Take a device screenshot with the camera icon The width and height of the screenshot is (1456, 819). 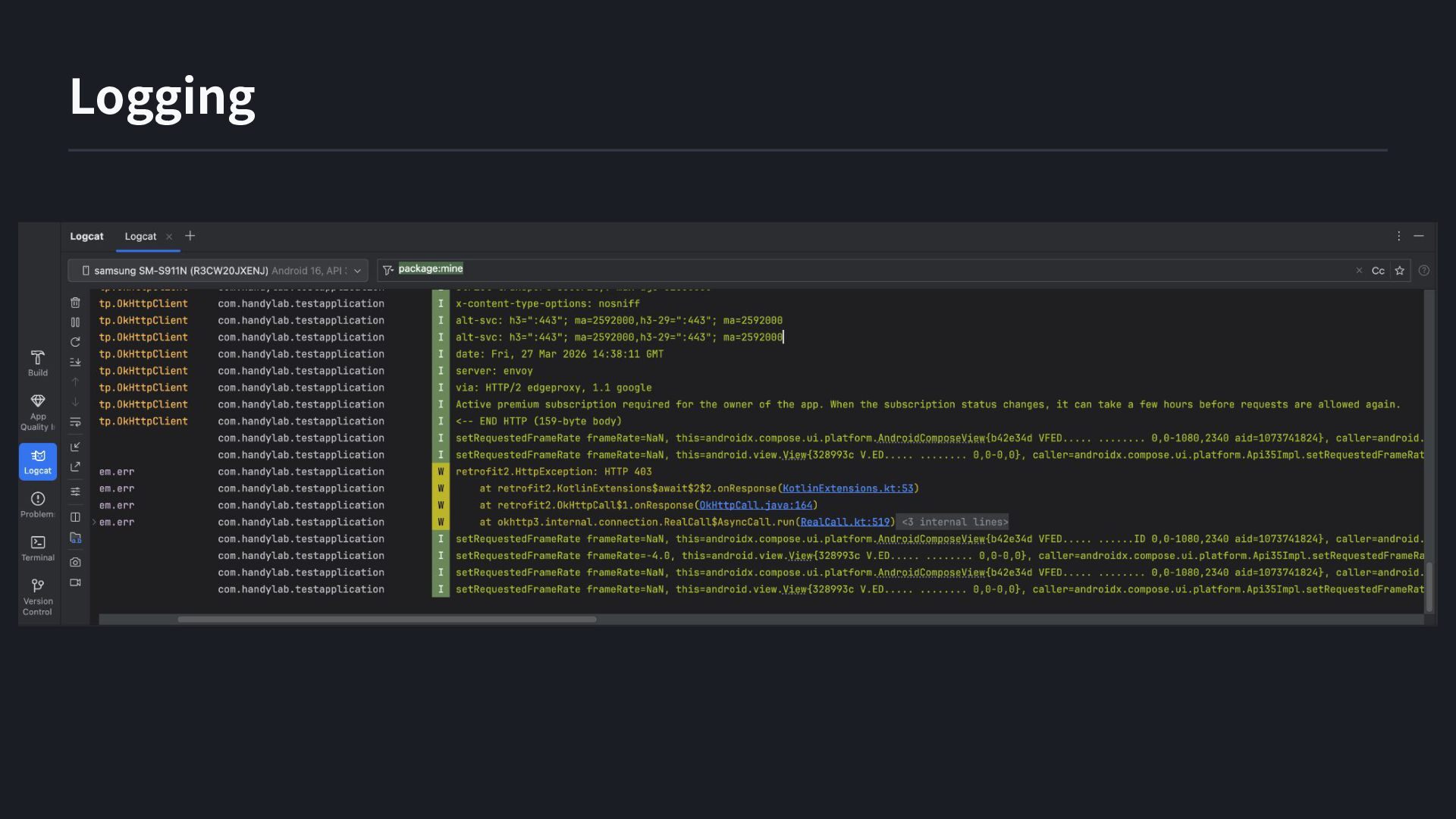click(75, 562)
